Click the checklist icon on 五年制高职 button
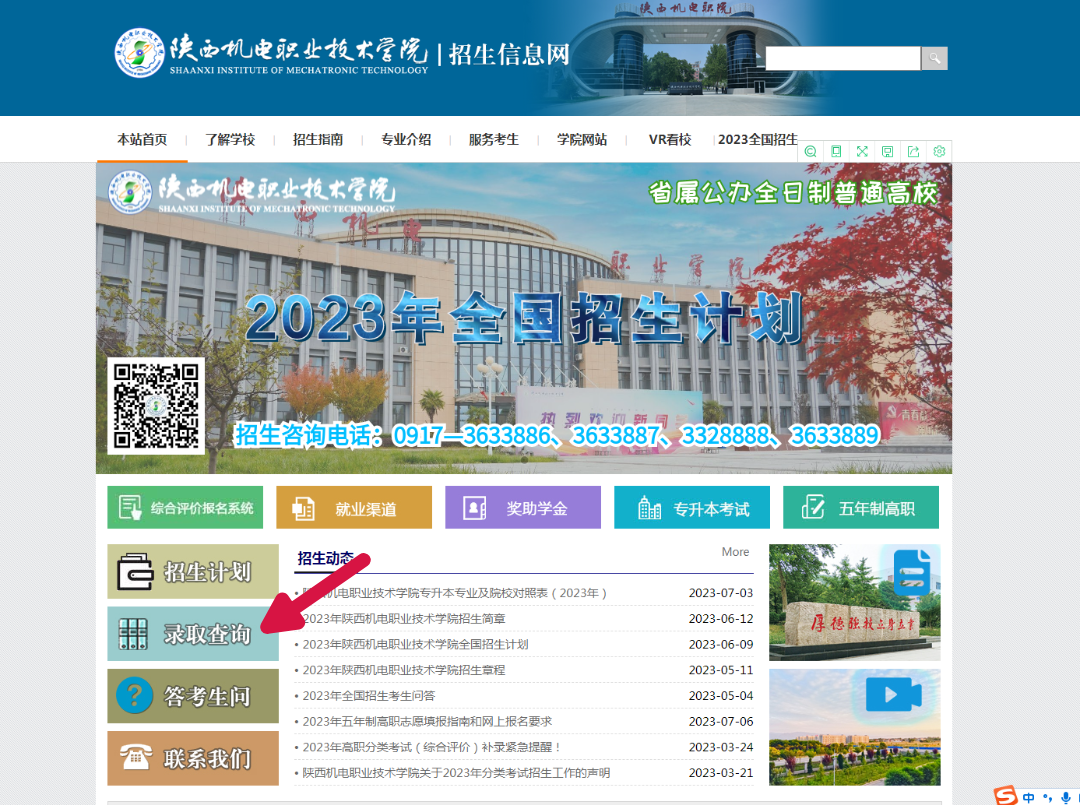This screenshot has width=1080, height=805. point(813,507)
